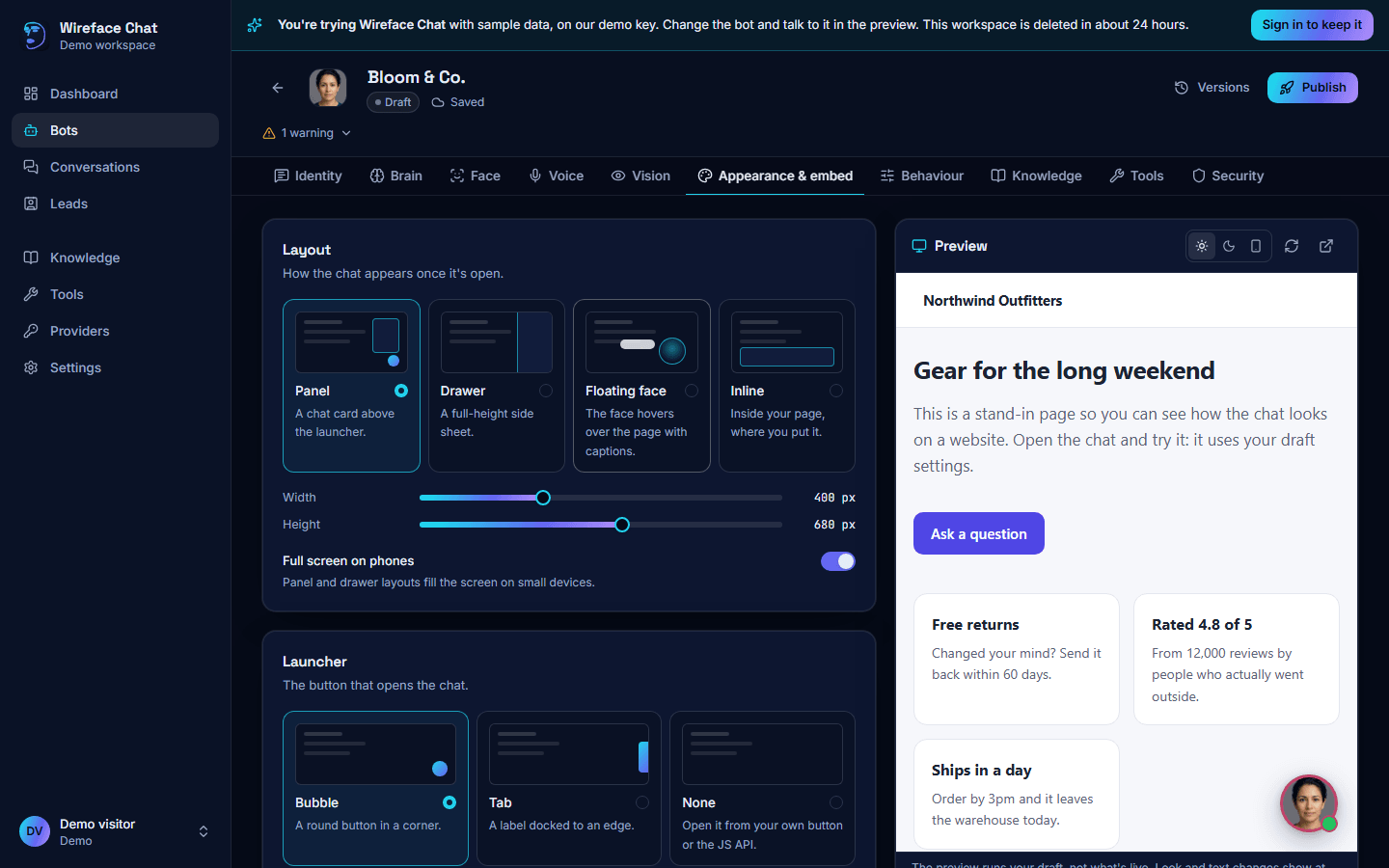1389x868 pixels.
Task: Open Settings in the sidebar
Action: 115,367
